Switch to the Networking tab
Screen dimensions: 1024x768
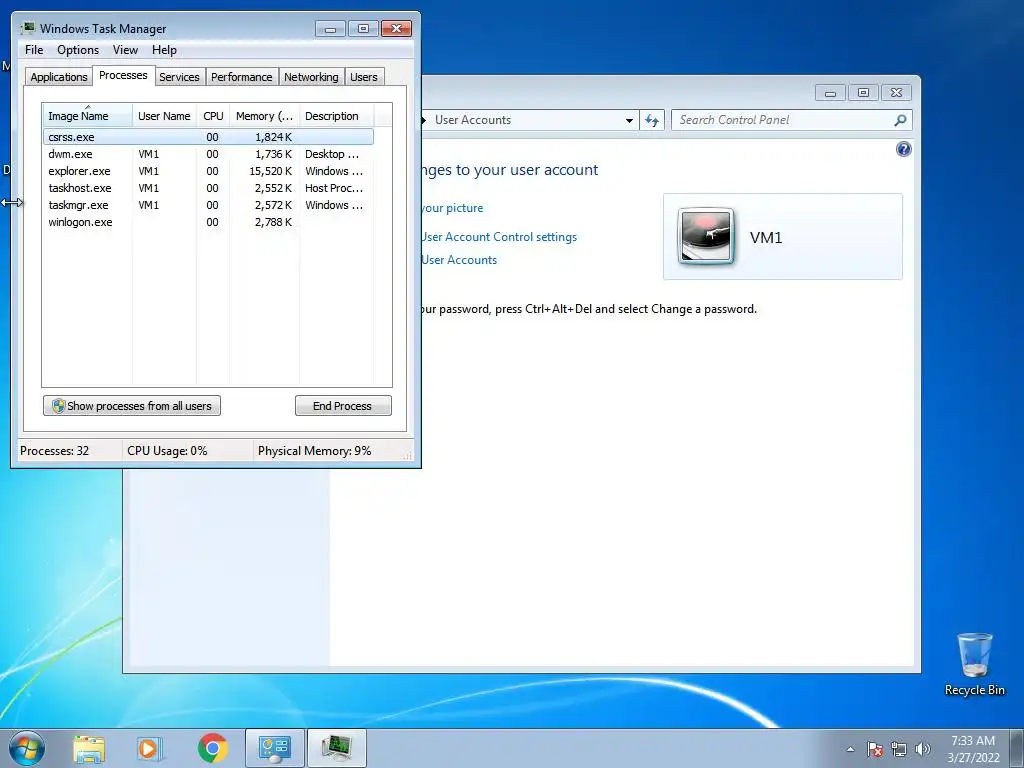[311, 77]
